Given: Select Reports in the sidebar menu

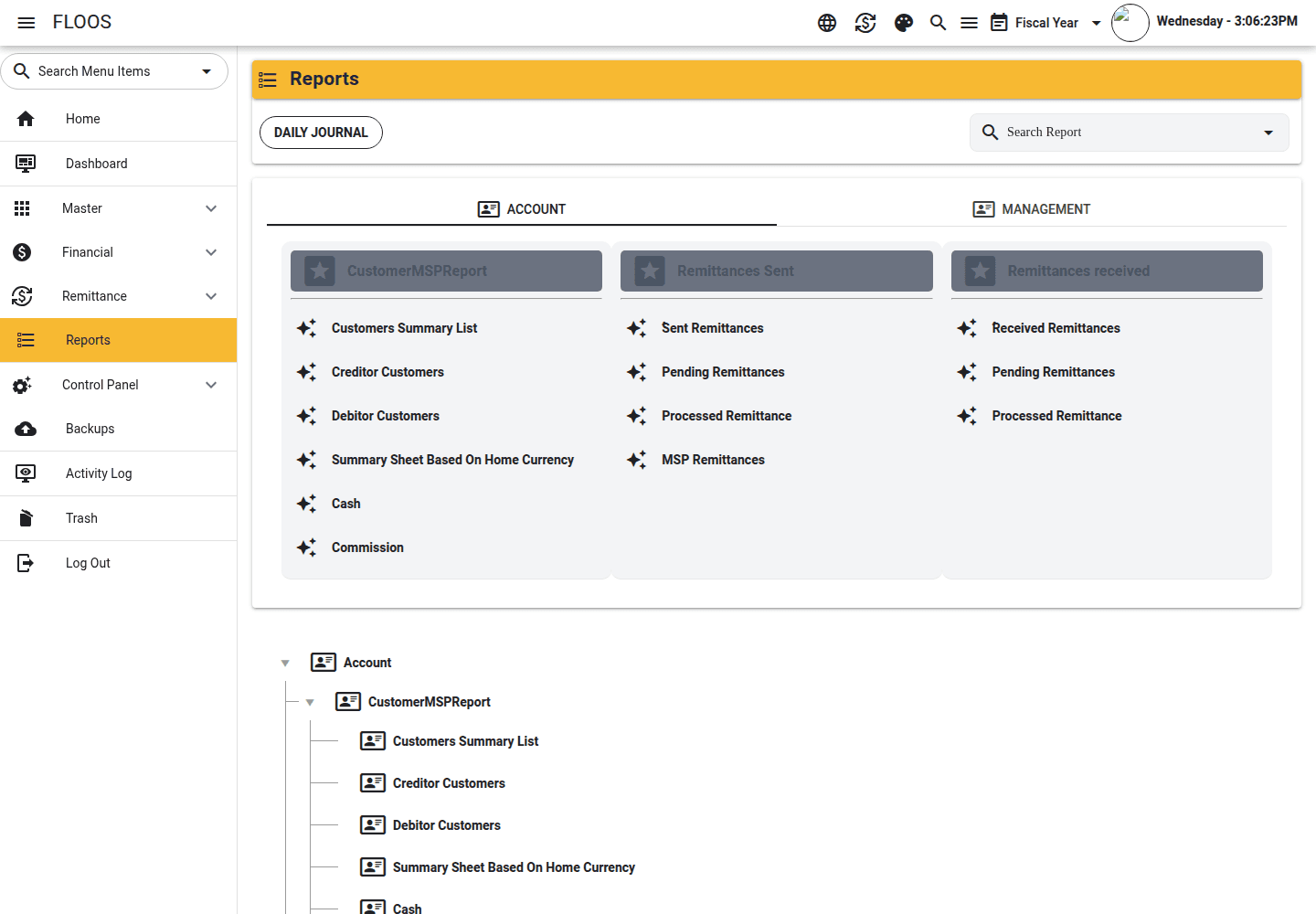Looking at the screenshot, I should pos(119,340).
